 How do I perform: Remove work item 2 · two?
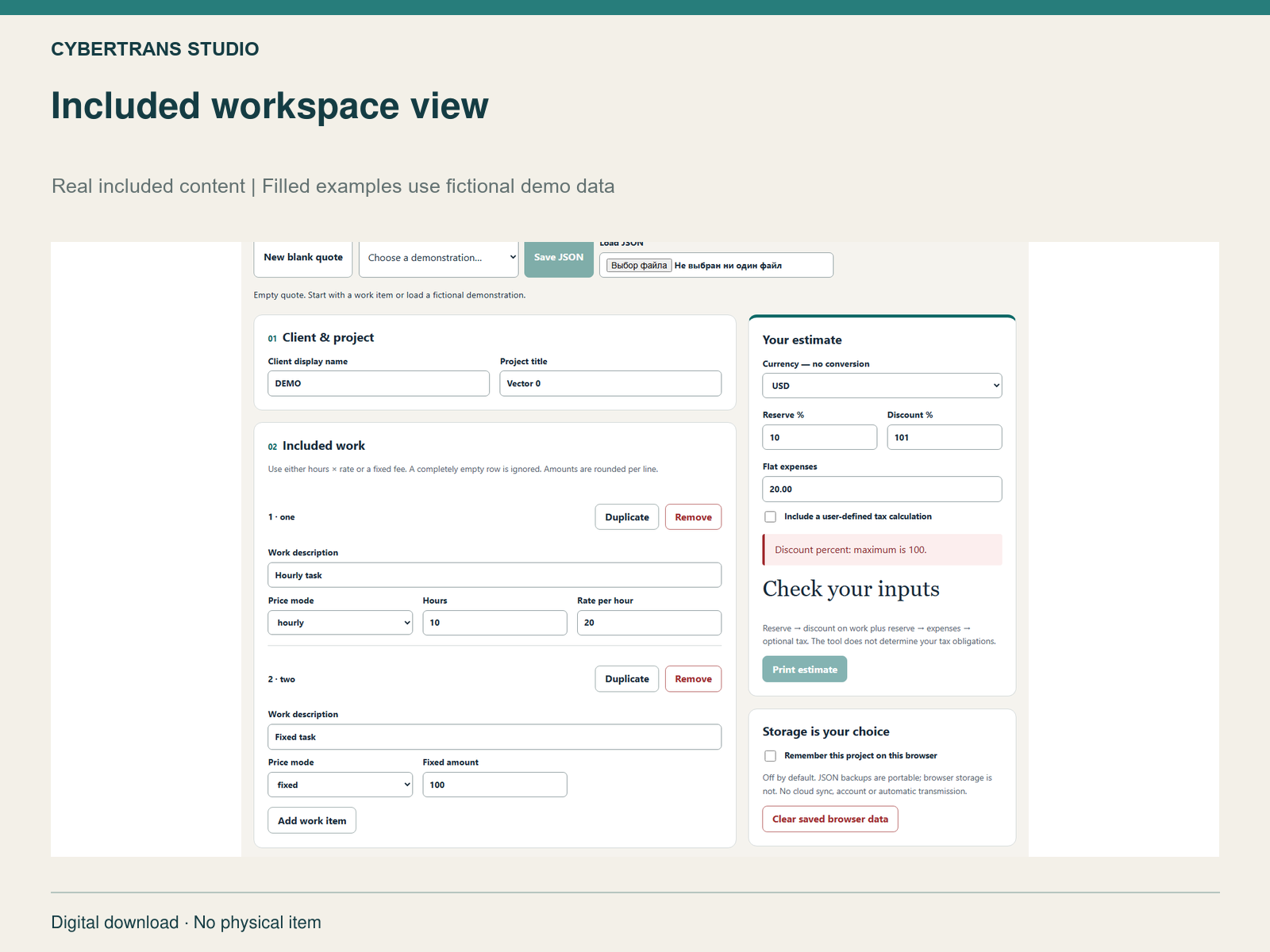pos(693,679)
